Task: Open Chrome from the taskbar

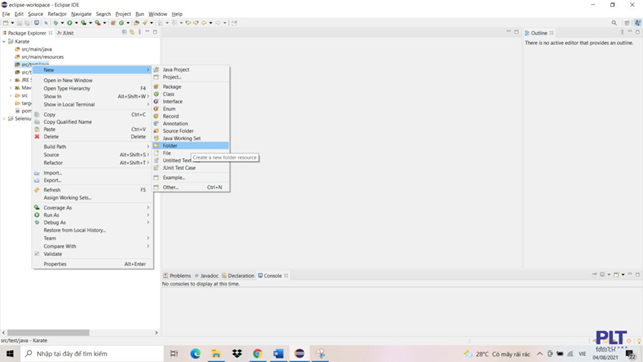Action: tap(258, 353)
